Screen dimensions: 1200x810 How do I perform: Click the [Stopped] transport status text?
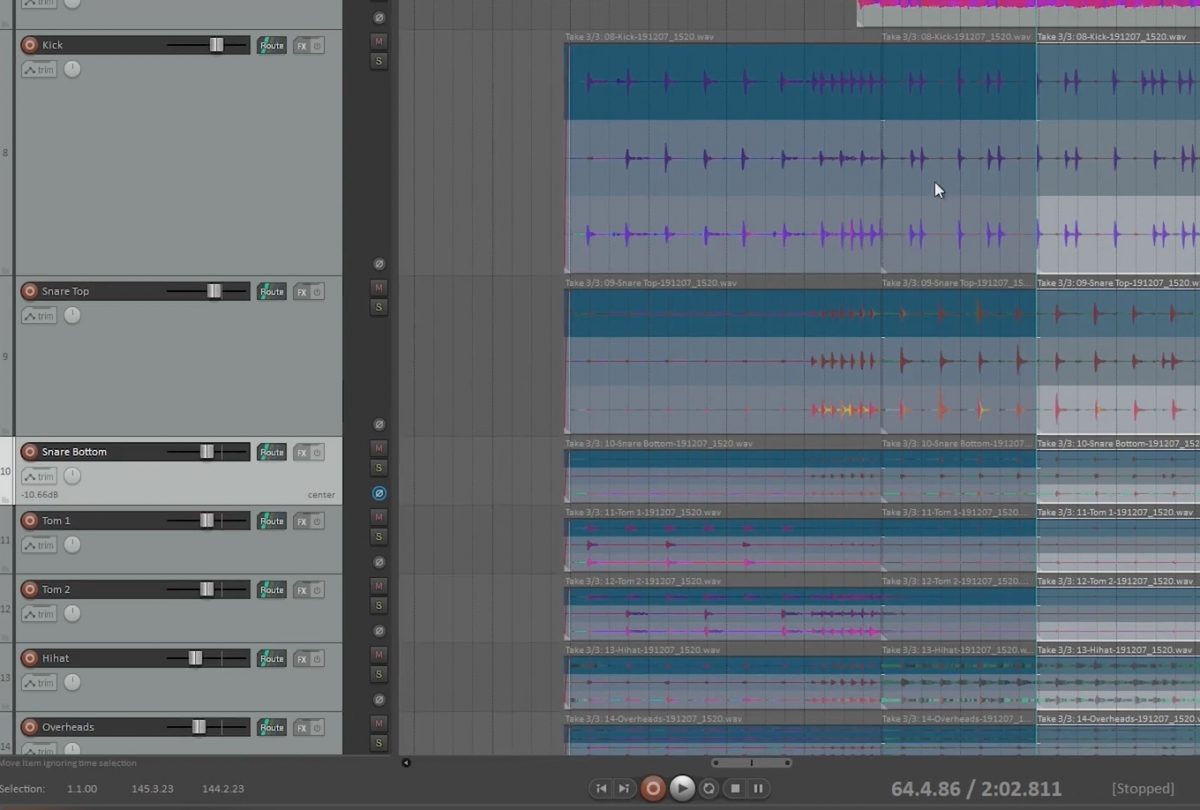pos(1143,789)
